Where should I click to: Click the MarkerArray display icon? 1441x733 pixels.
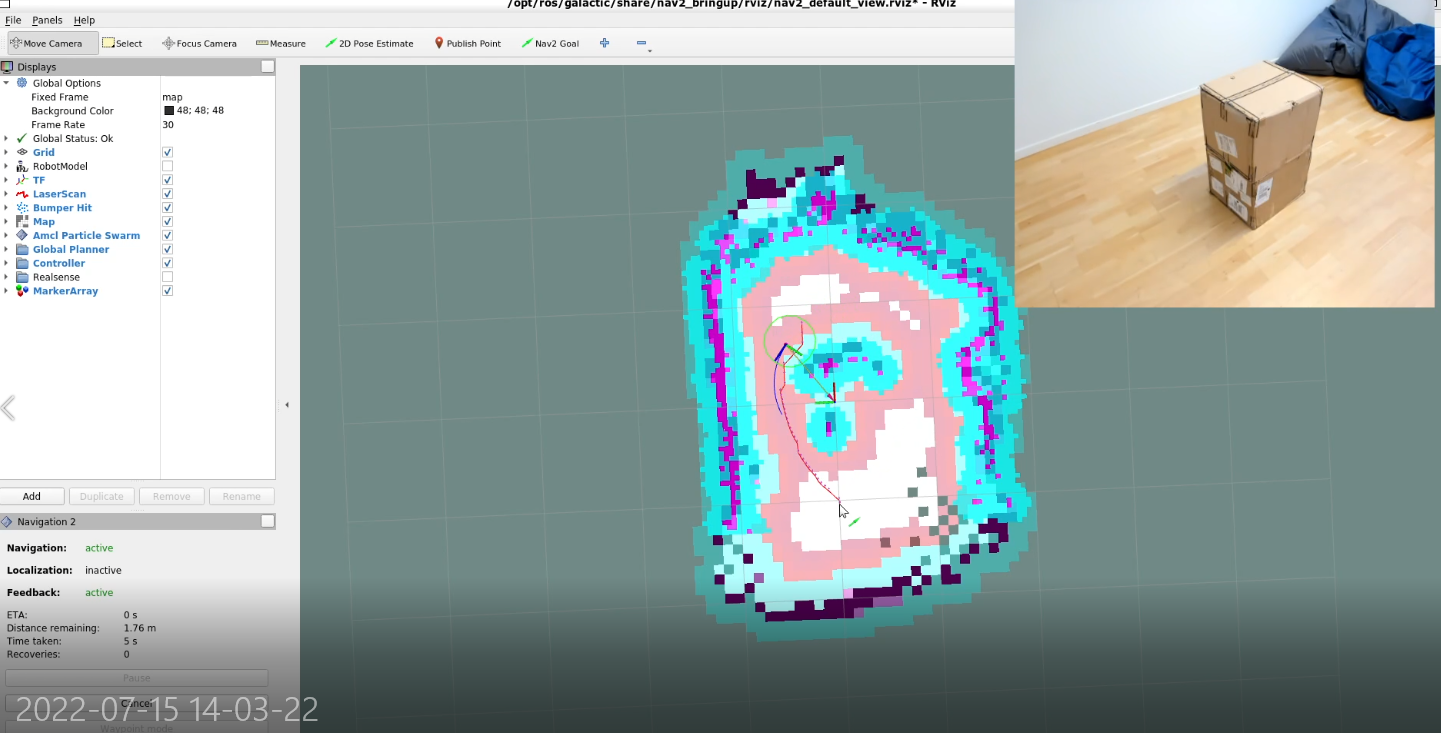pos(22,291)
